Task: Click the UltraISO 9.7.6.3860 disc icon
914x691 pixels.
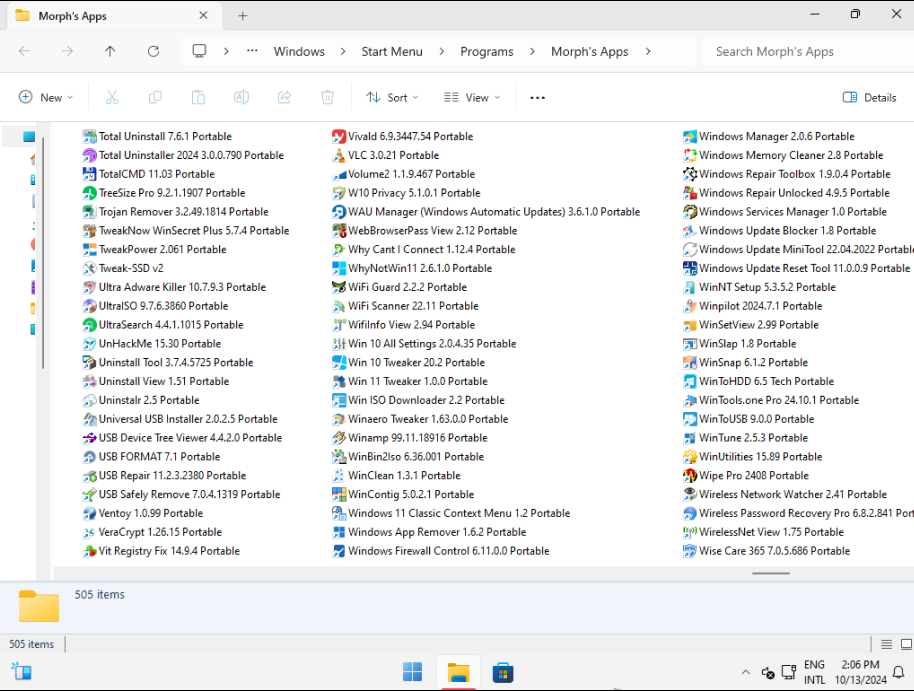Action: 89,306
